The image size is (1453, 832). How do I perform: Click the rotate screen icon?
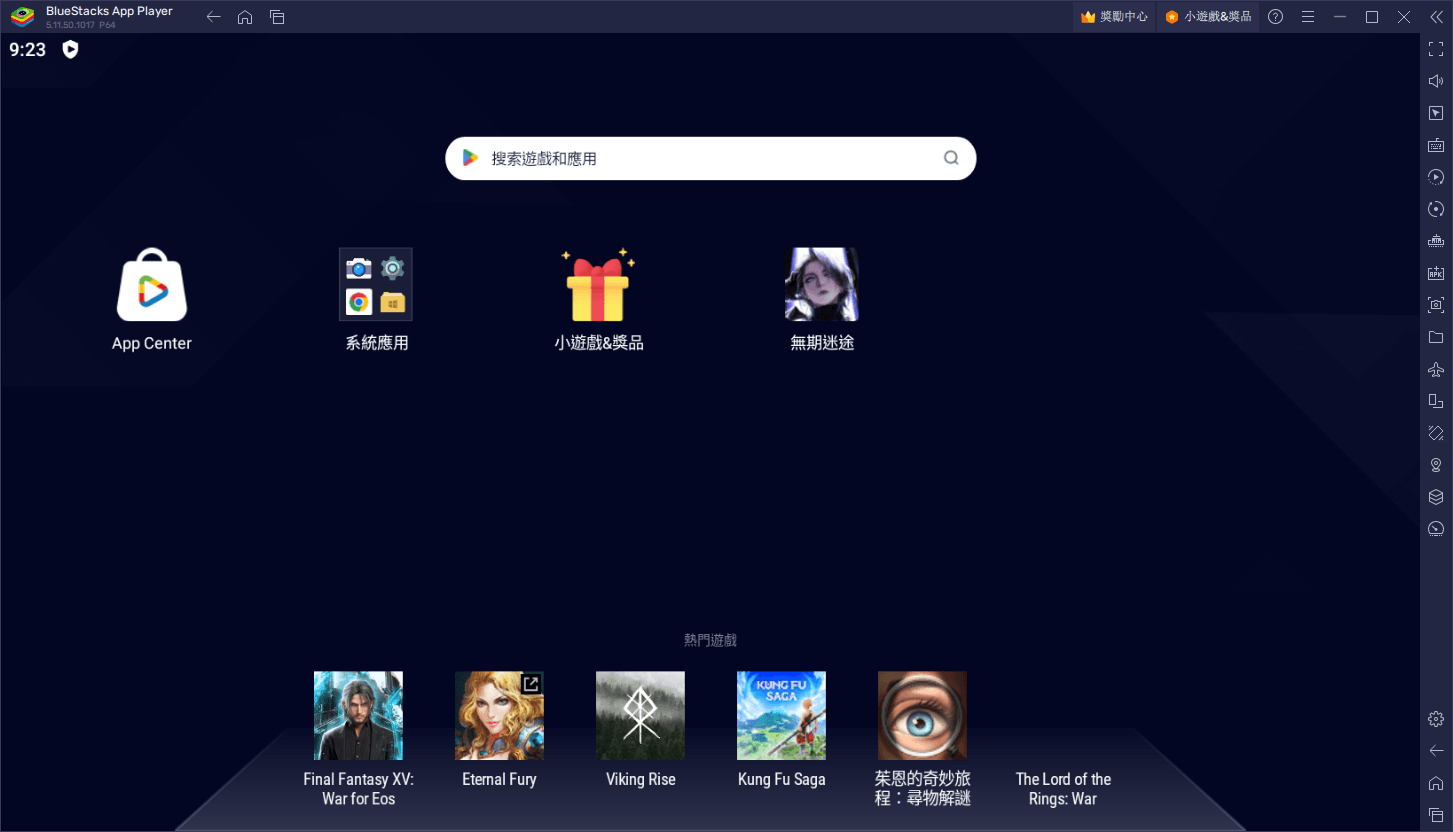pyautogui.click(x=1436, y=401)
